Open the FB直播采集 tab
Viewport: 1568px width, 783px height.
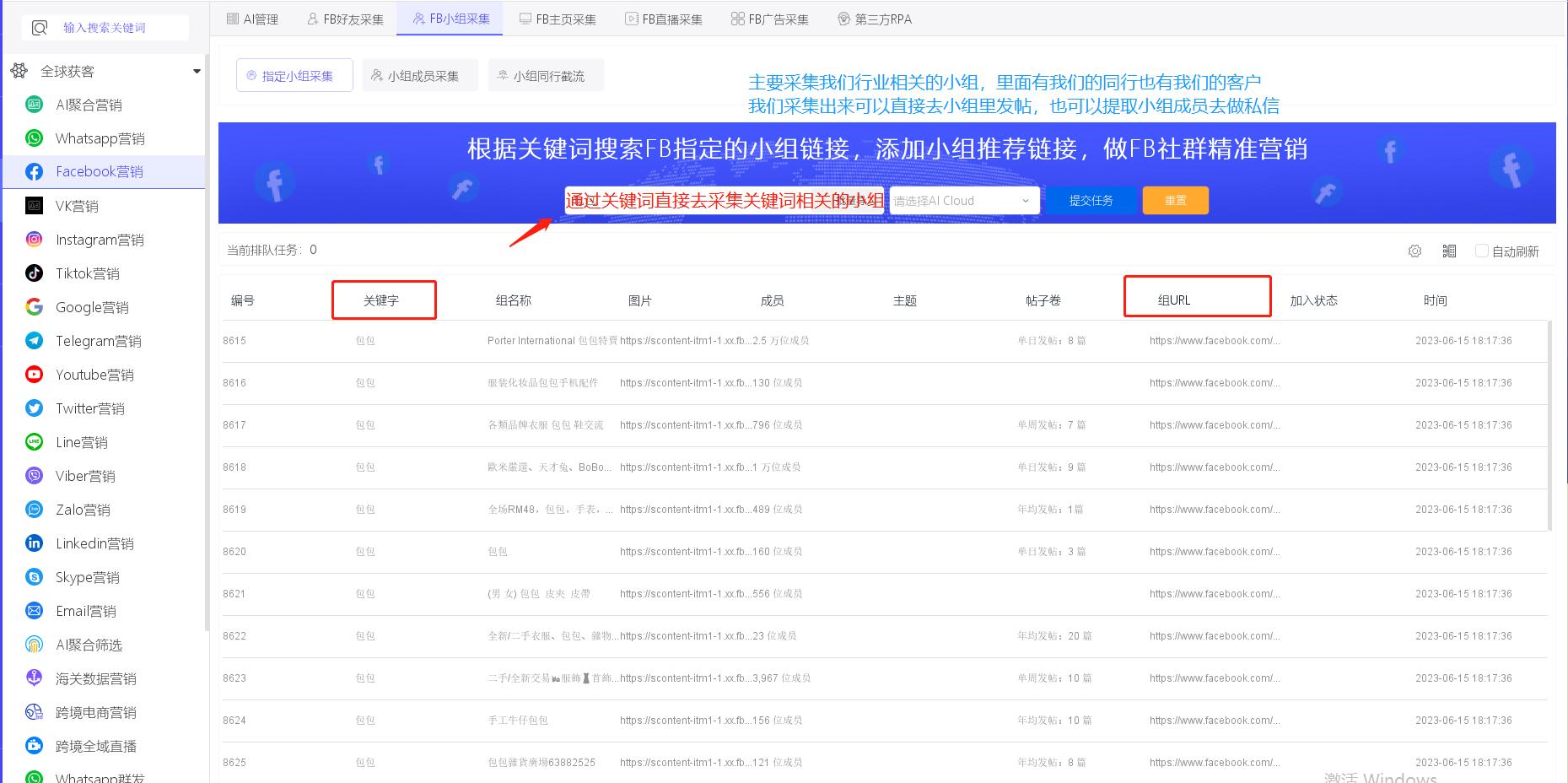pos(664,18)
